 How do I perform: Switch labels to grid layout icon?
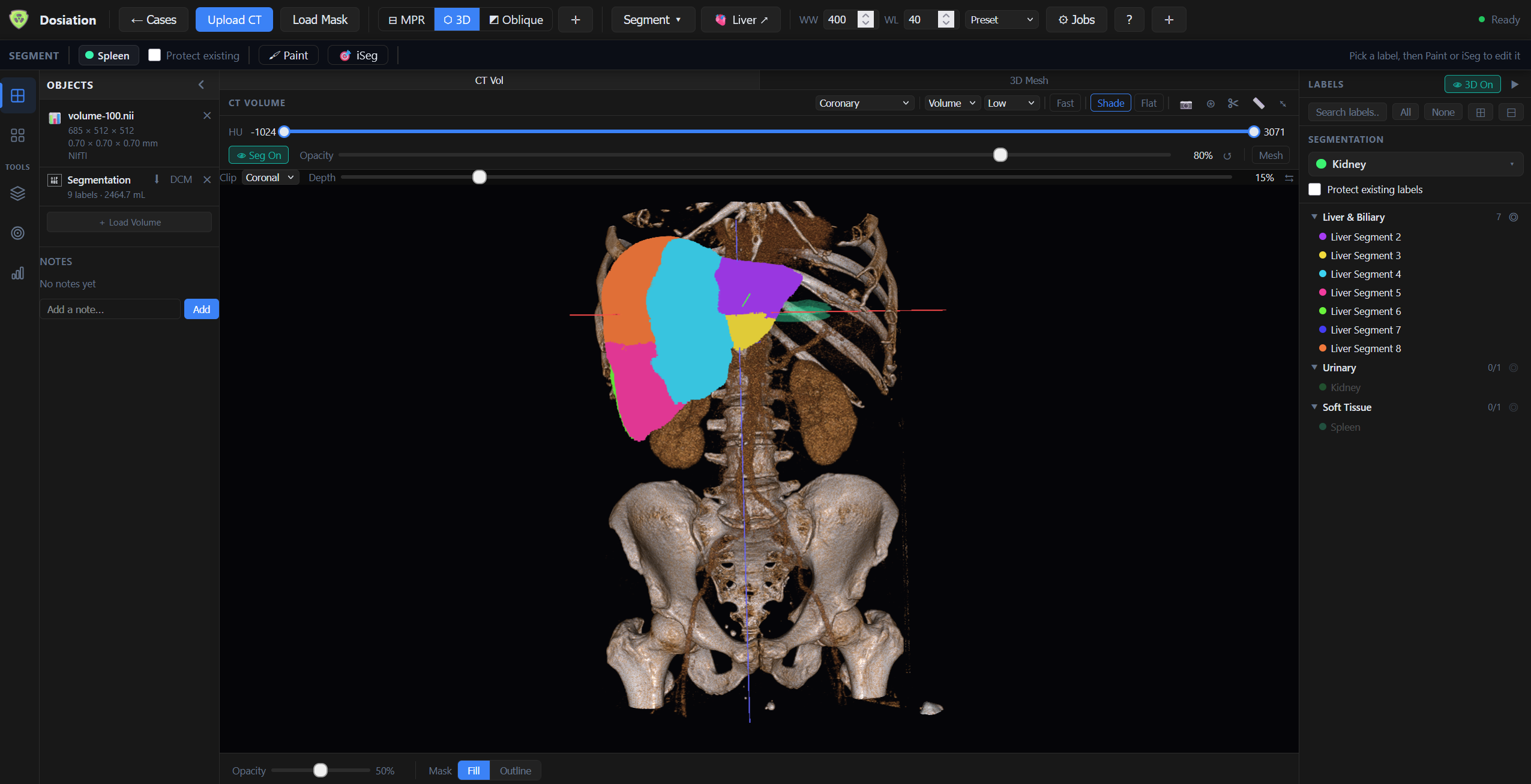[x=1481, y=112]
